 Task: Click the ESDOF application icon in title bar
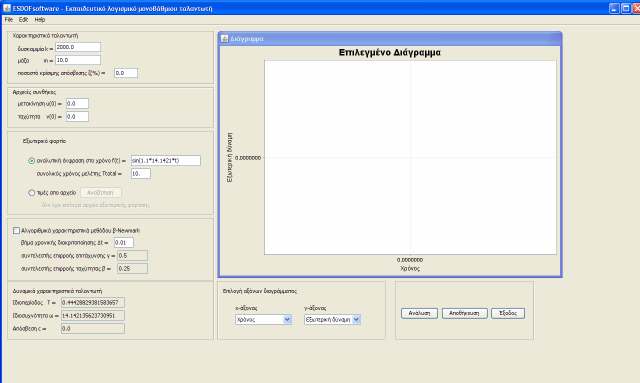7,8
